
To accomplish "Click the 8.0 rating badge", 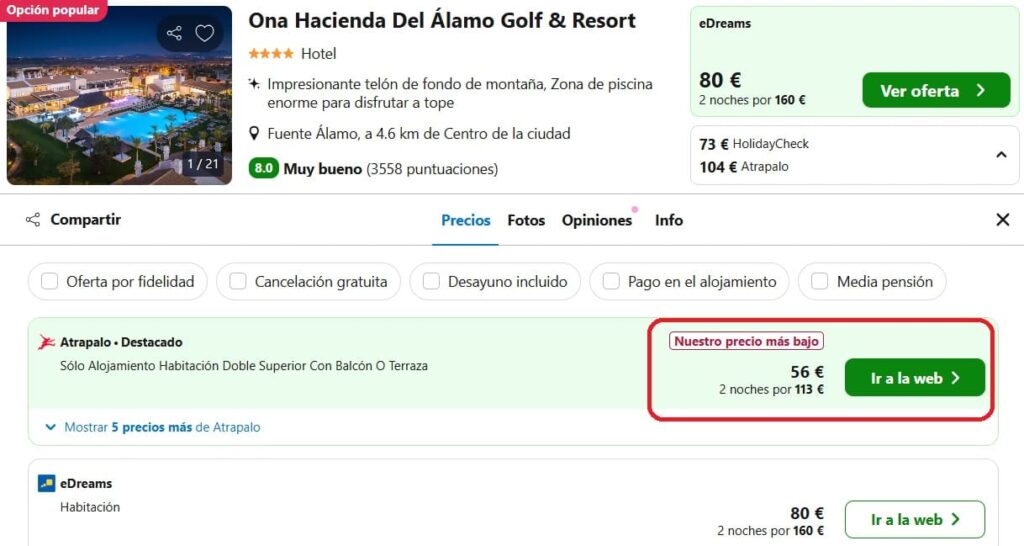I will pyautogui.click(x=263, y=169).
